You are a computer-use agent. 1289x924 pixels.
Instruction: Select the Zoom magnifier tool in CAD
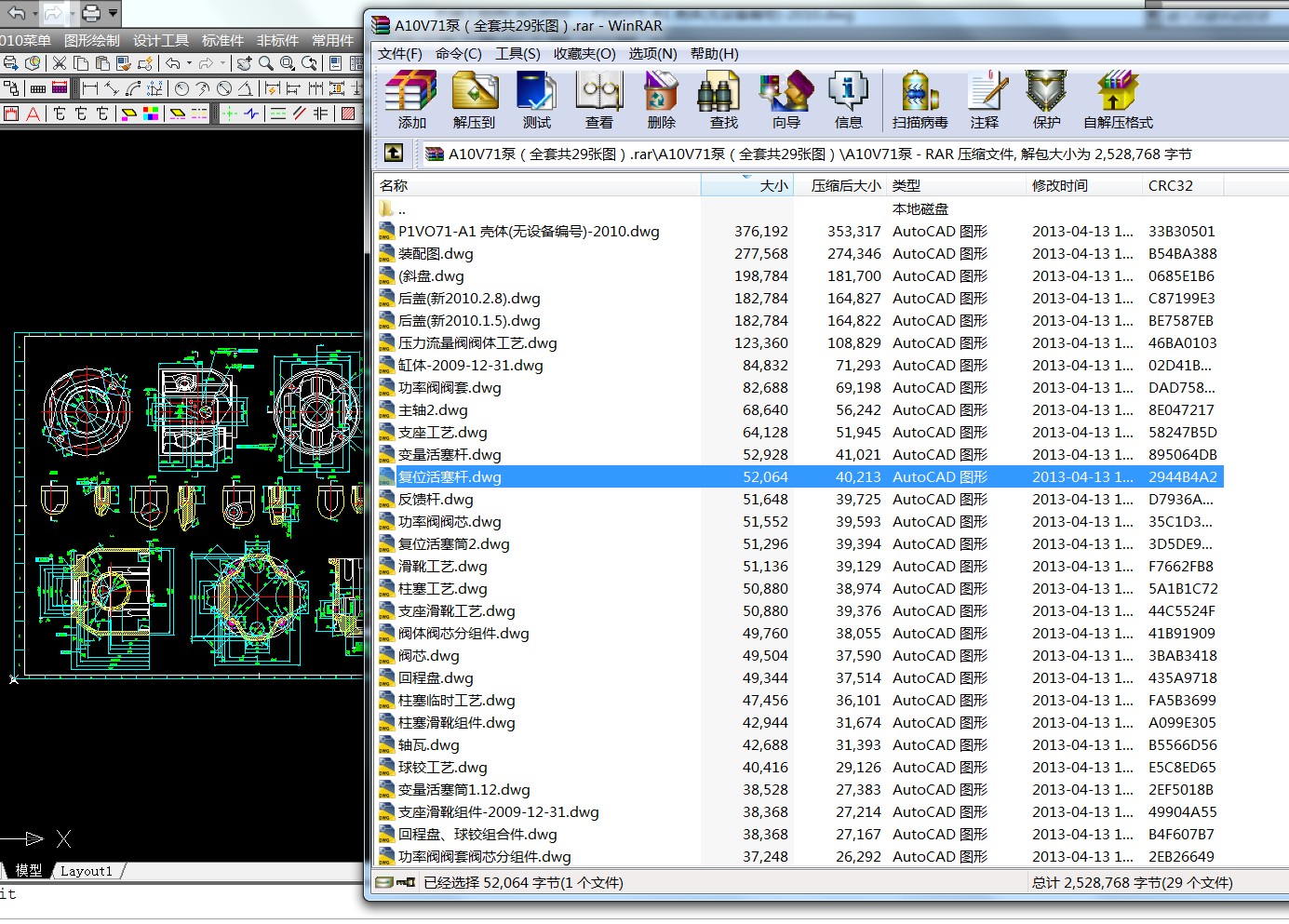[x=266, y=63]
